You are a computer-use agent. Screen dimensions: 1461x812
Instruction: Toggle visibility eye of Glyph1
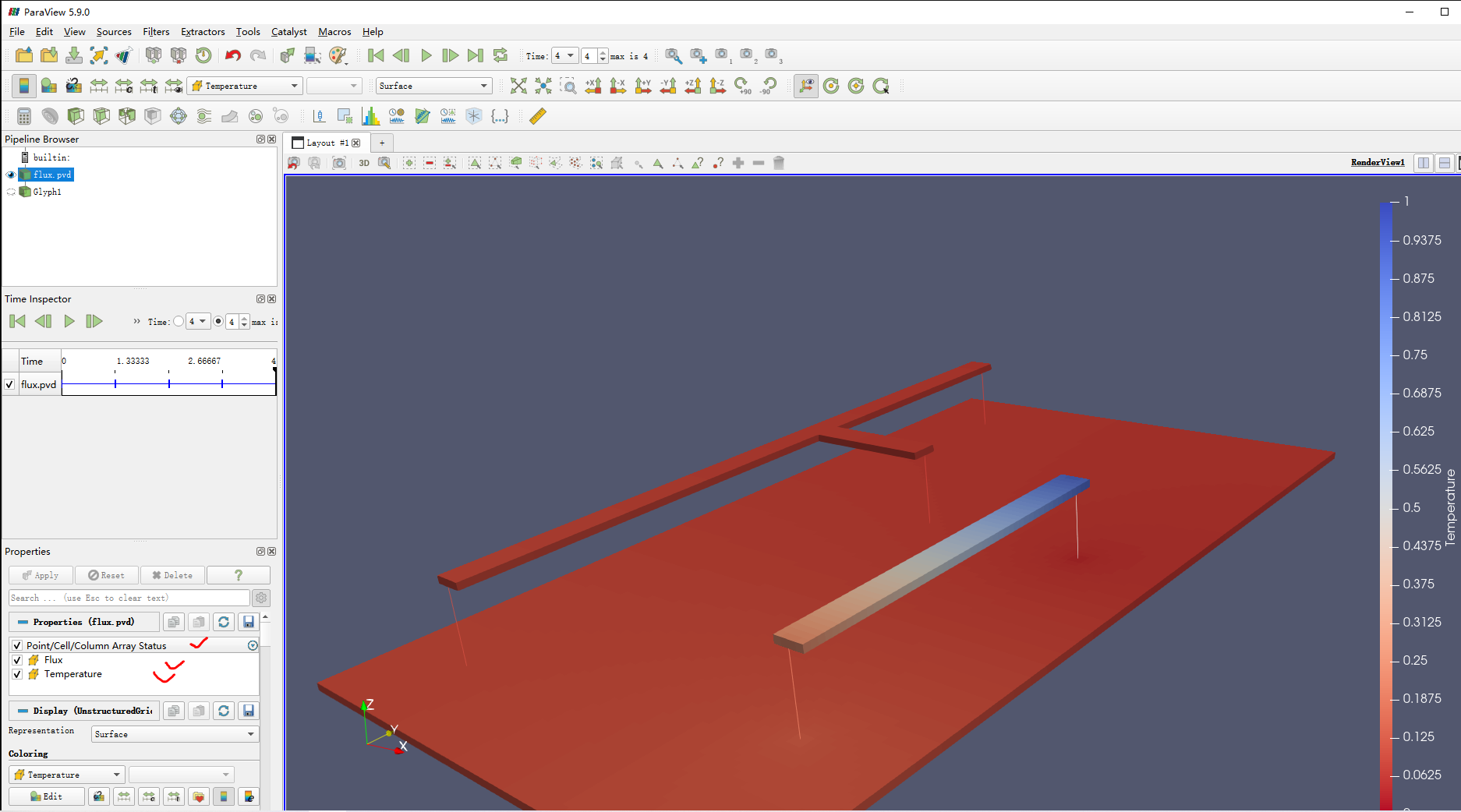[x=11, y=192]
